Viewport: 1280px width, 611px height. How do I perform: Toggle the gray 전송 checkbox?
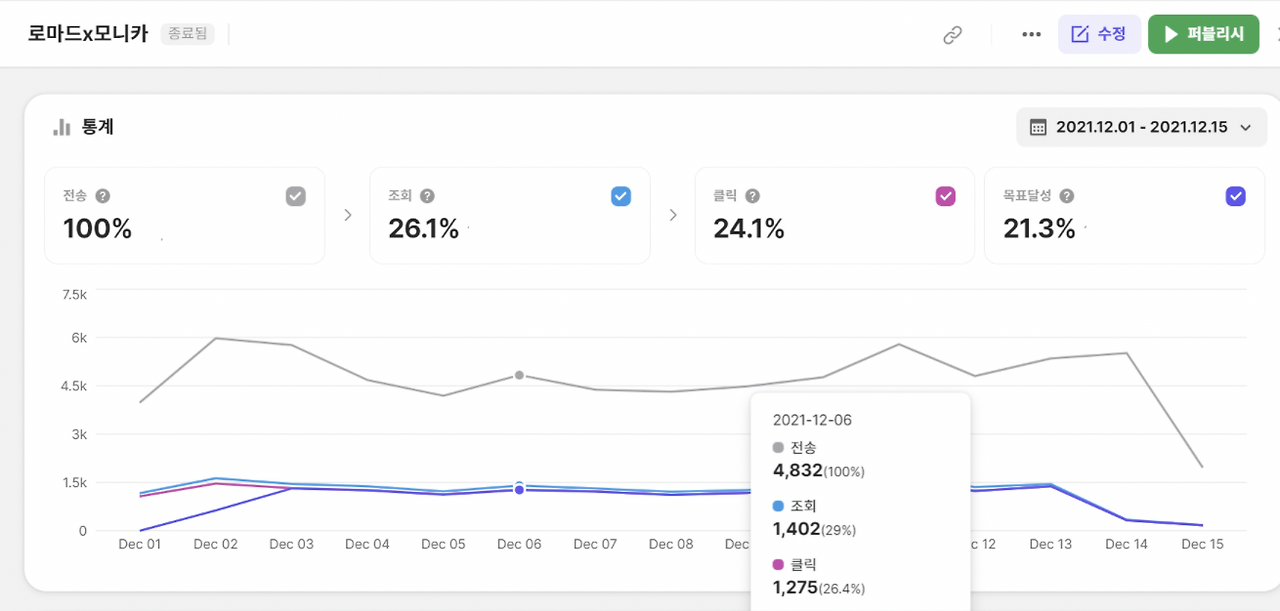click(295, 196)
